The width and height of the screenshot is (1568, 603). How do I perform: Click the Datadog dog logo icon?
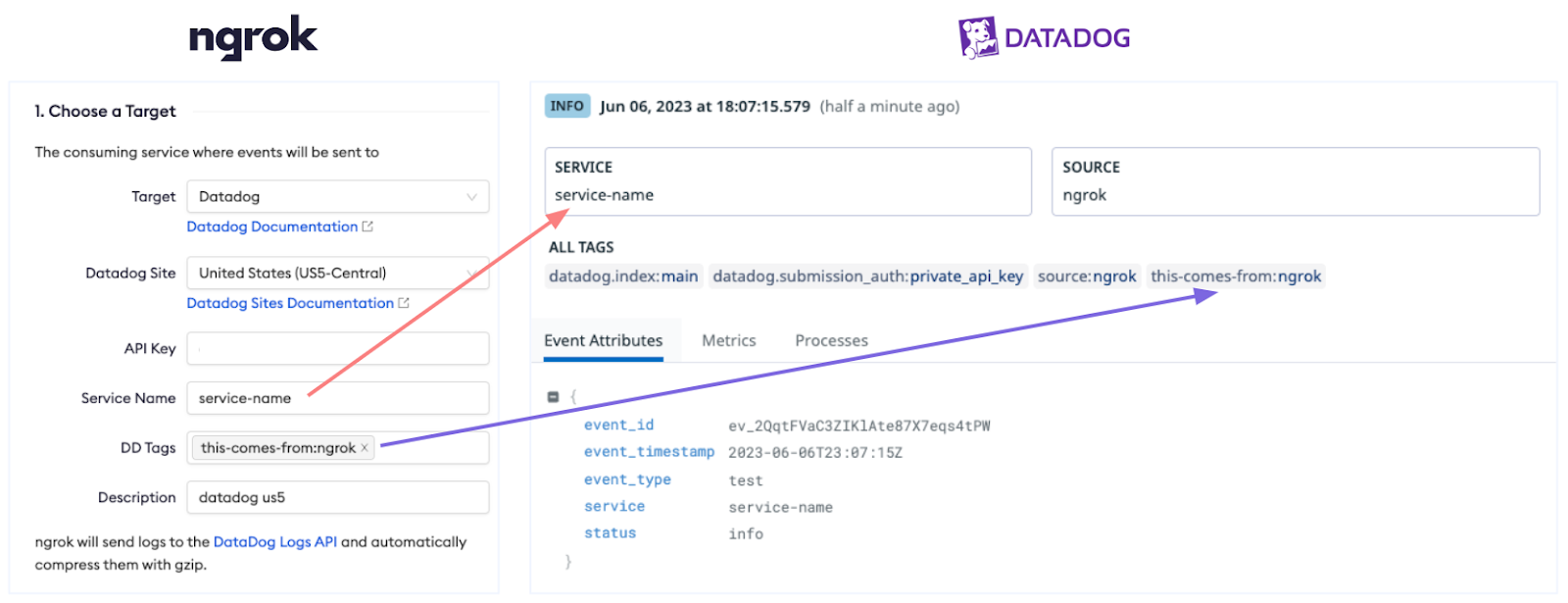977,38
